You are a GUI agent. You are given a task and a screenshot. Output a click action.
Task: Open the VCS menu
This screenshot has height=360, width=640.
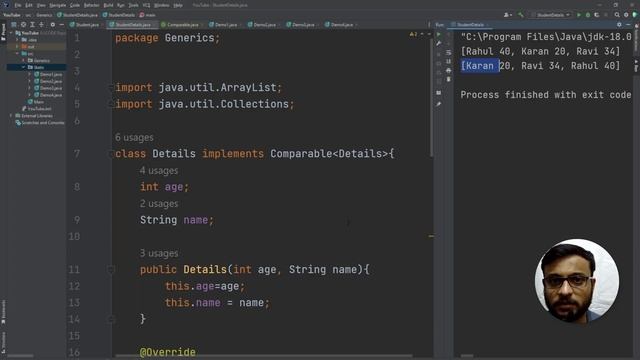pyautogui.click(x=147, y=5)
